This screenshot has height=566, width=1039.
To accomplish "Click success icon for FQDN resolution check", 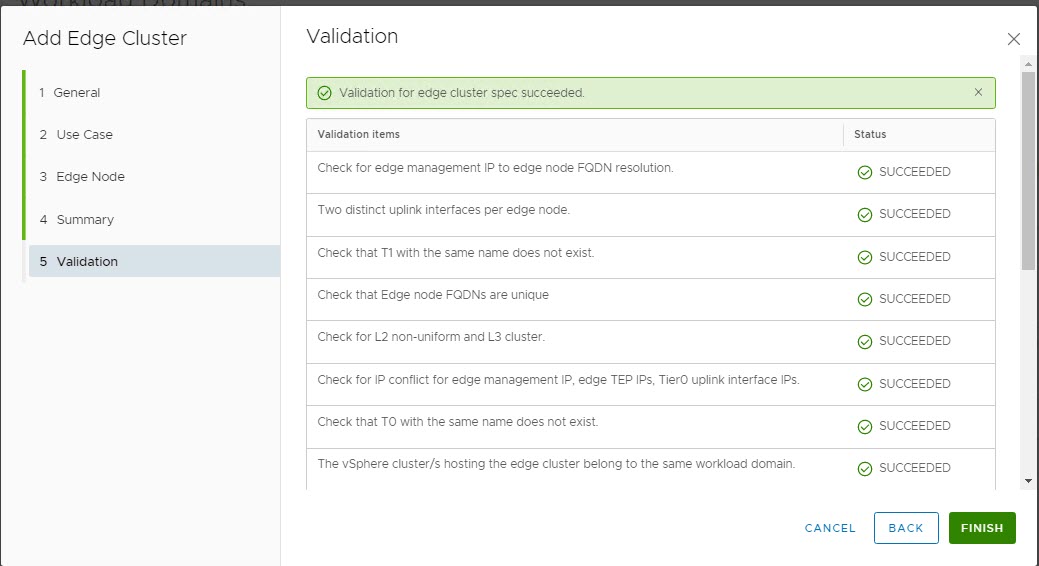I will tap(865, 172).
